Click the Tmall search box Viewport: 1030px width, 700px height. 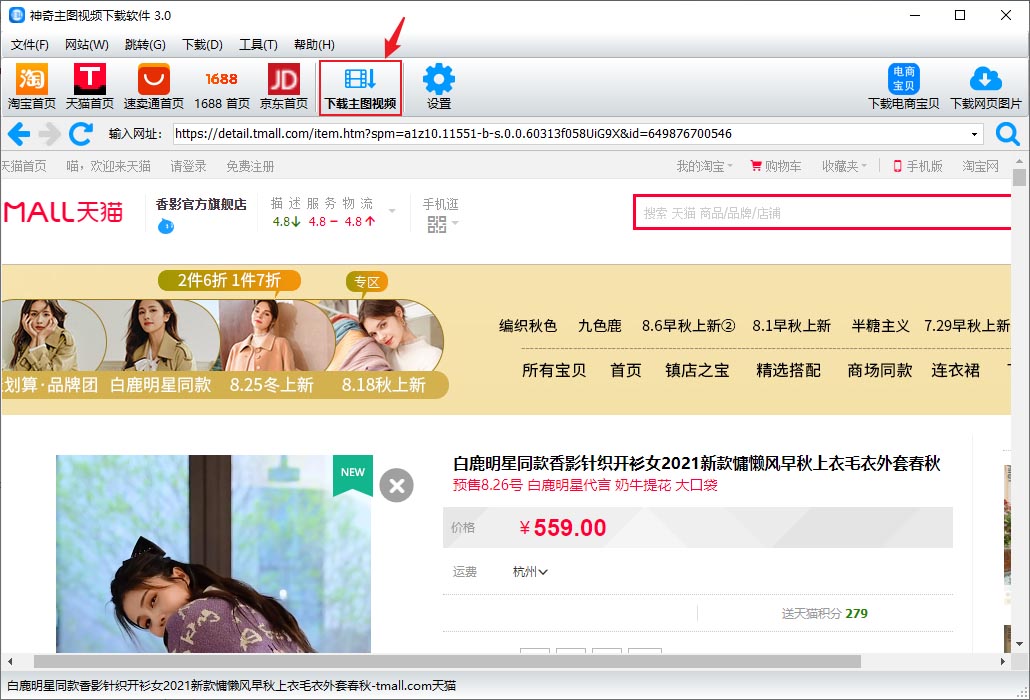pyautogui.click(x=822, y=213)
